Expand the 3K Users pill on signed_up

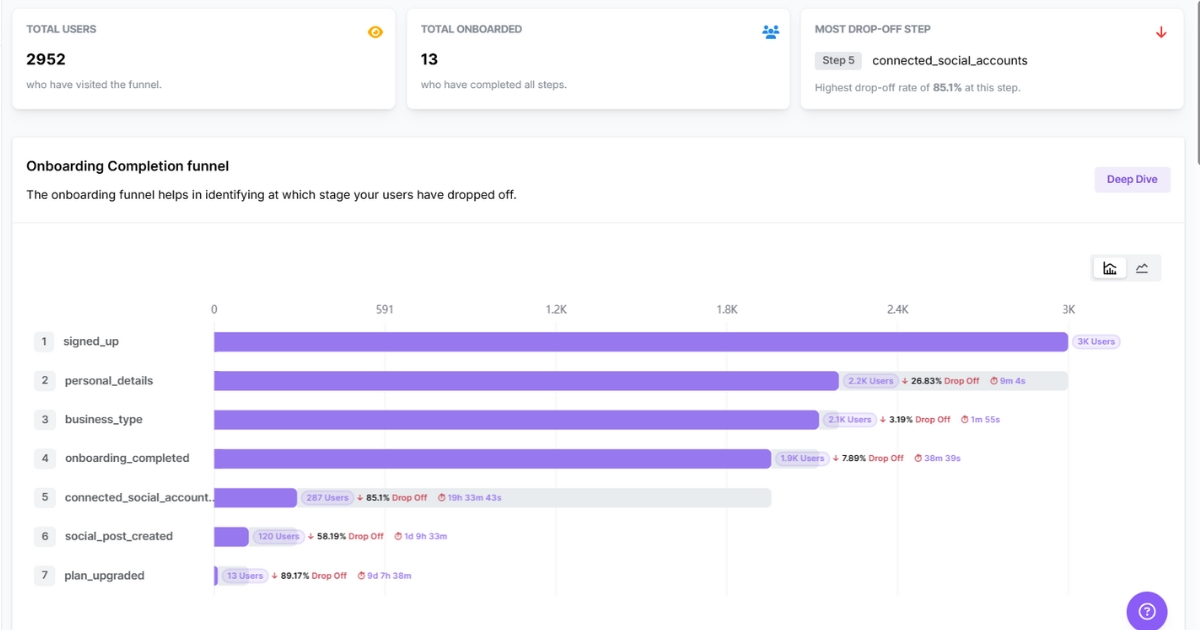1096,341
